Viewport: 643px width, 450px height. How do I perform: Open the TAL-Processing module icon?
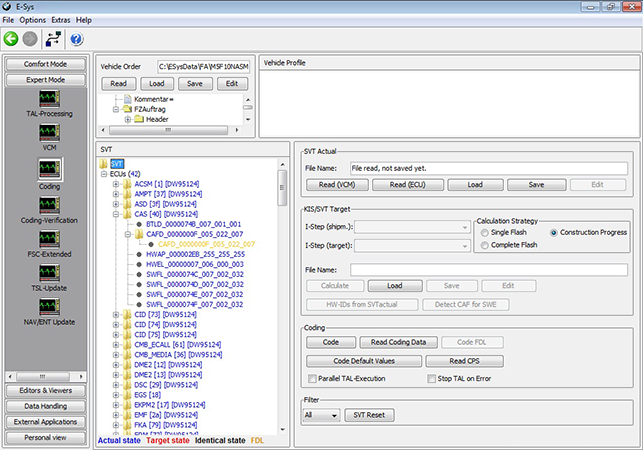[x=49, y=99]
